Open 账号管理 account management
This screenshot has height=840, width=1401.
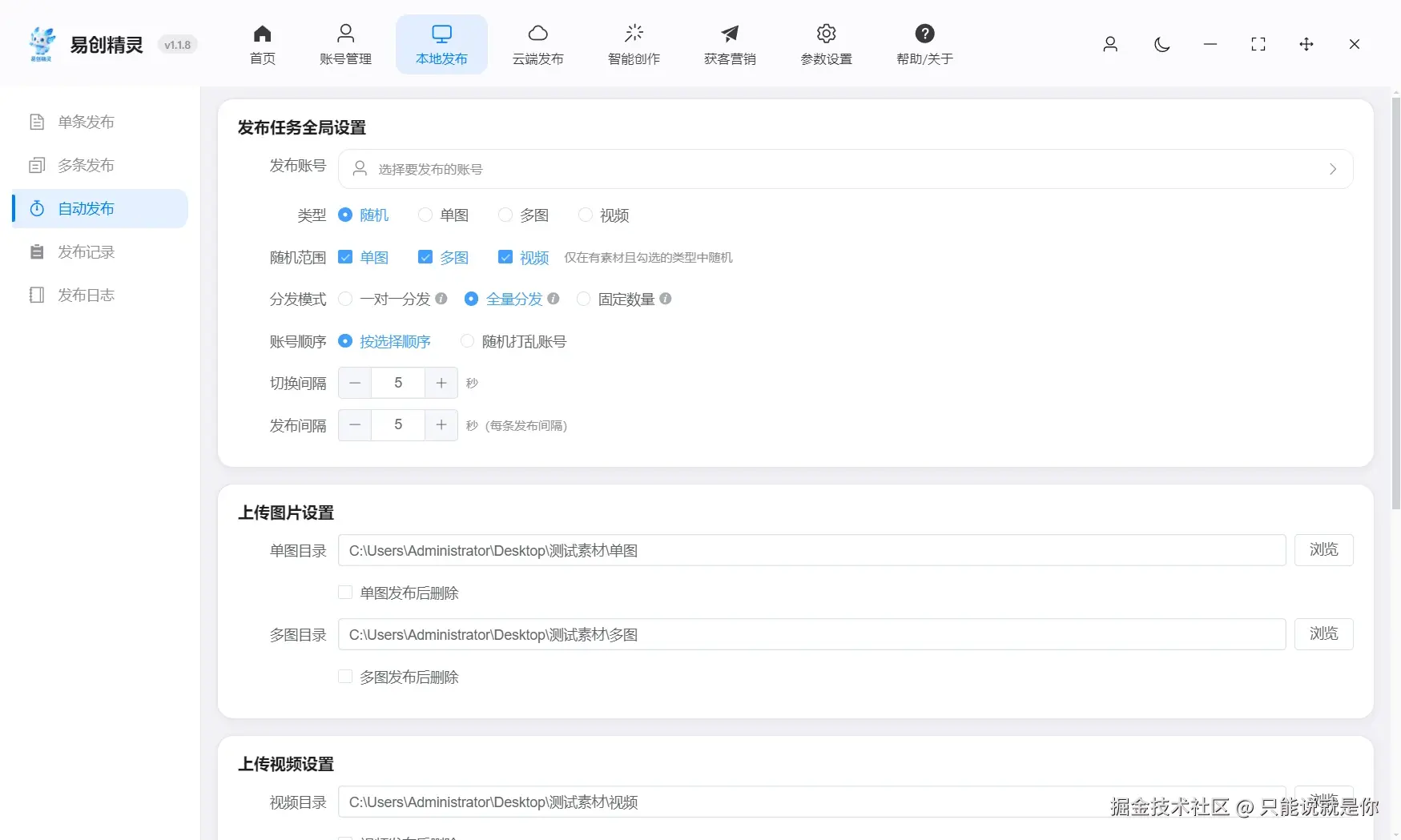[345, 44]
